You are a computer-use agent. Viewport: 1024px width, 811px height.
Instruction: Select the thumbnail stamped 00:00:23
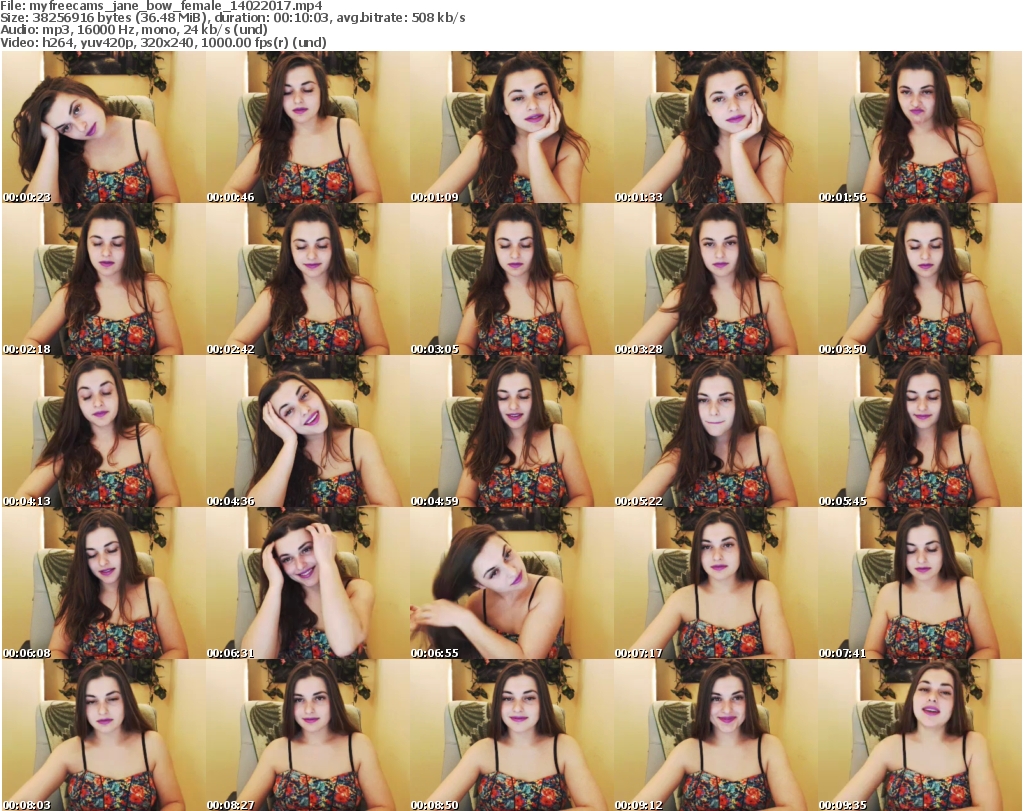click(x=103, y=127)
